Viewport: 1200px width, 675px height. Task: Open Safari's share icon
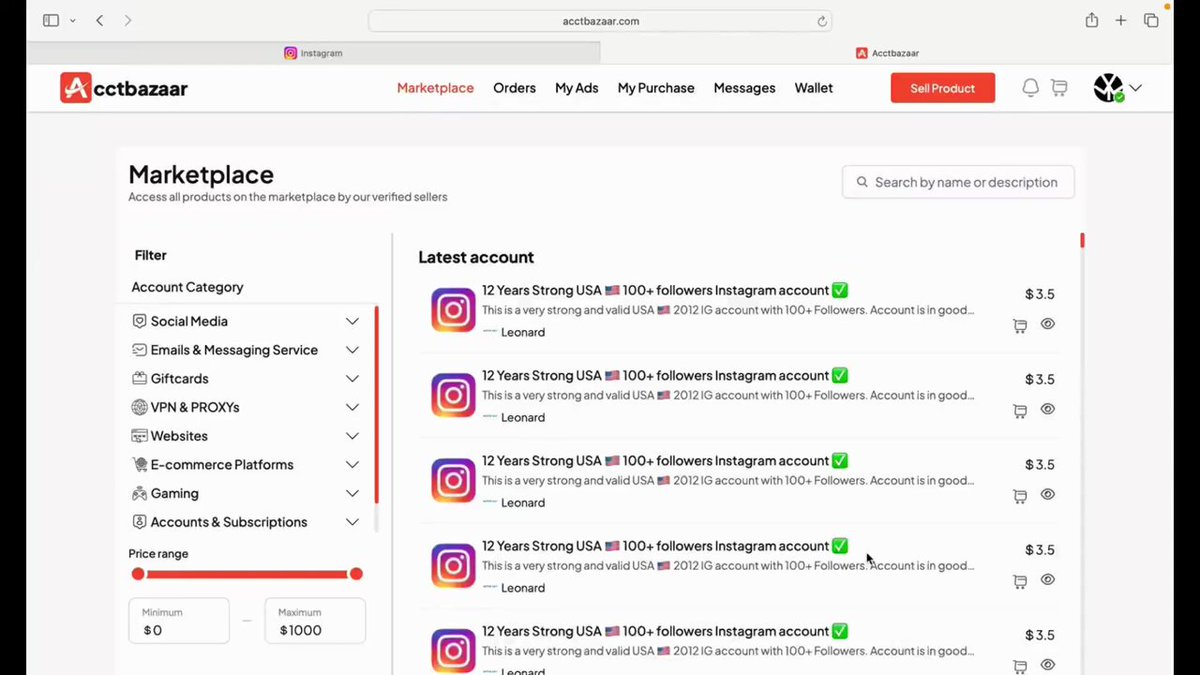coord(1092,20)
